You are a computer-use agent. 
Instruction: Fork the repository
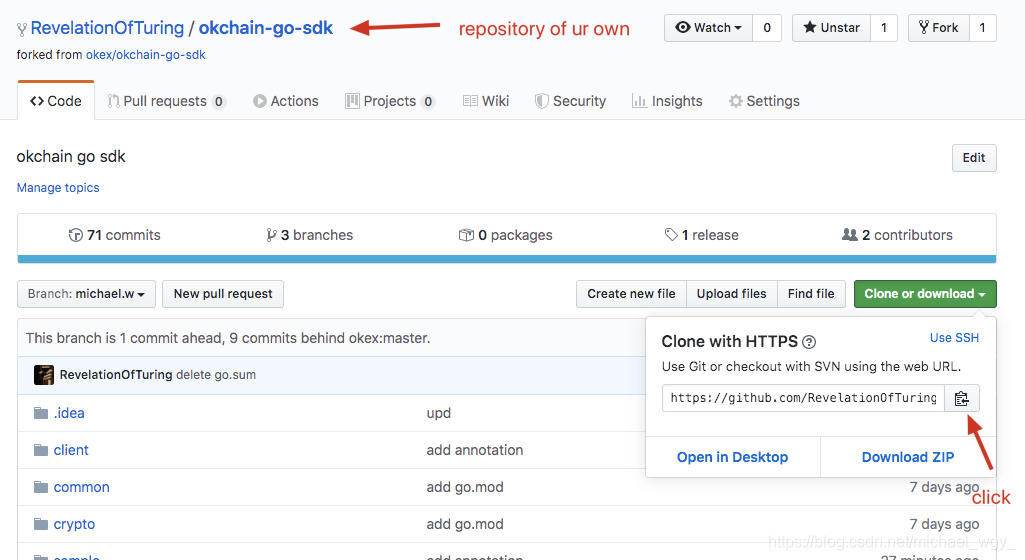938,27
